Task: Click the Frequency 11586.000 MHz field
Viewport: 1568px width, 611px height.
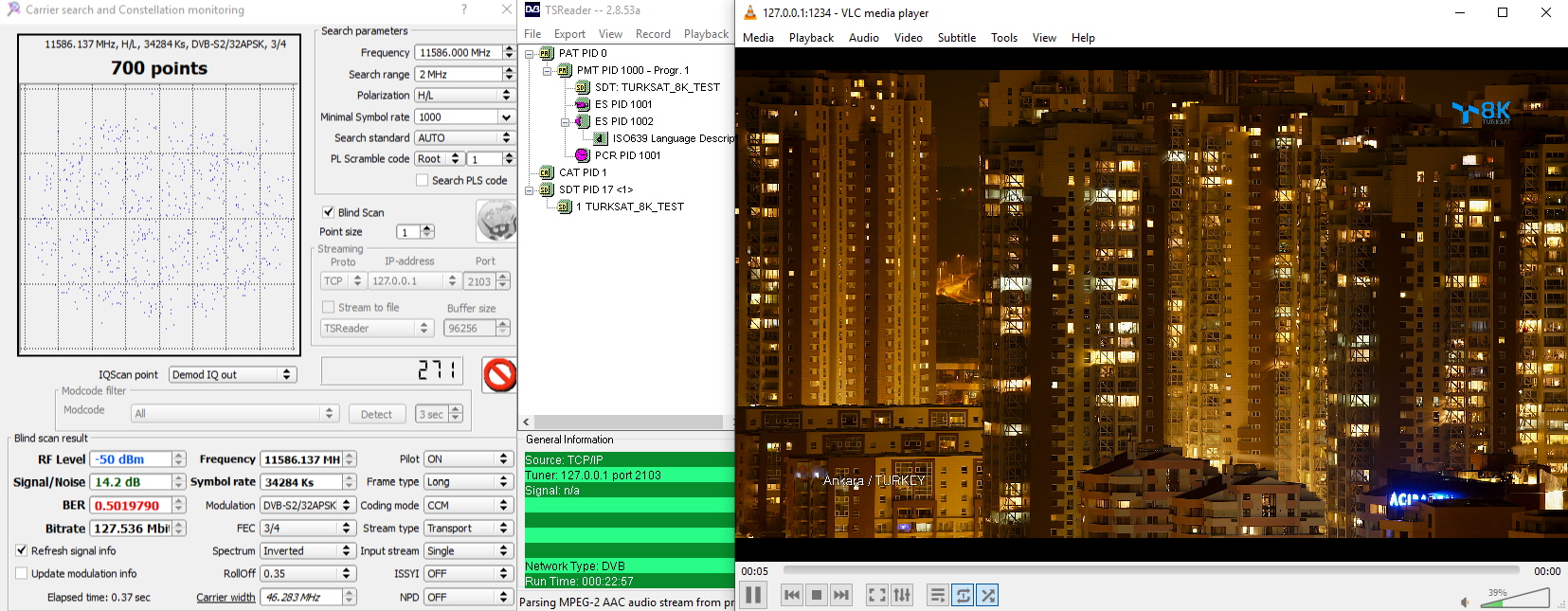Action: [458, 52]
